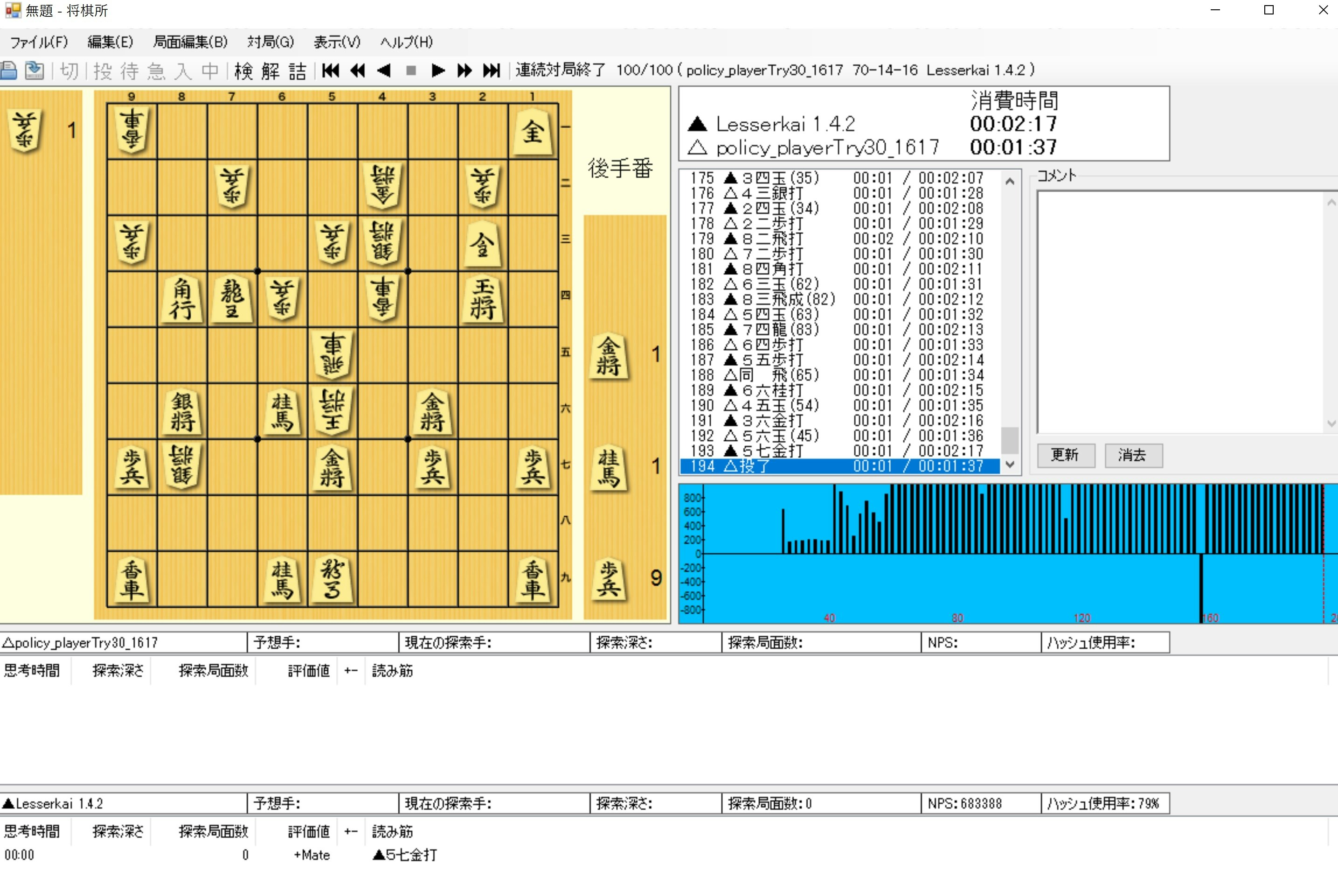Click the open/save file toolbar icon
1338x896 pixels.
coord(35,71)
